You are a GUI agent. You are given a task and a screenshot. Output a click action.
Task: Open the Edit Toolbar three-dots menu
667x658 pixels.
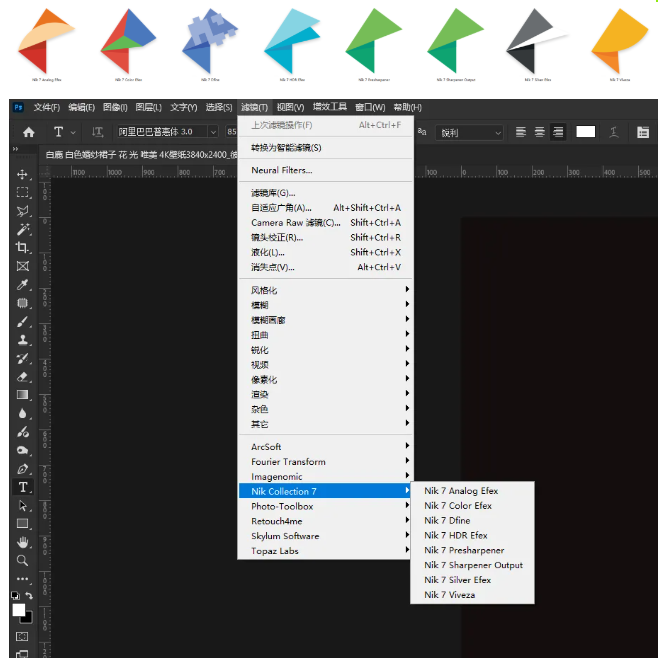[x=23, y=579]
